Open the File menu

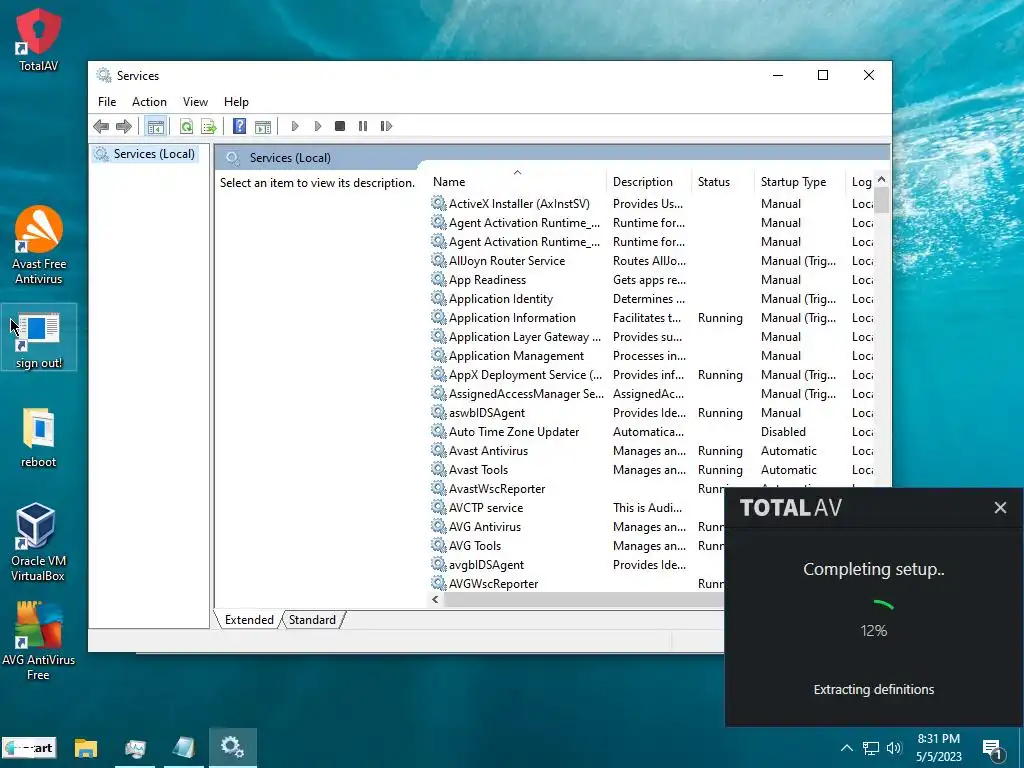pyautogui.click(x=107, y=102)
